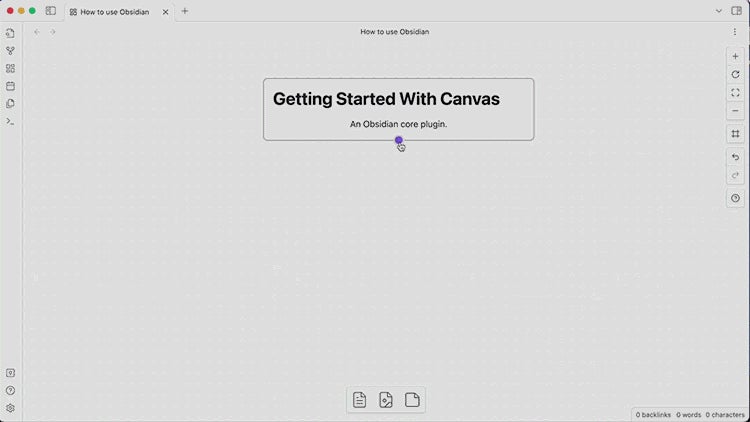Image resolution: width=750 pixels, height=422 pixels.
Task: Expand the tab list dropdown
Action: click(x=718, y=11)
